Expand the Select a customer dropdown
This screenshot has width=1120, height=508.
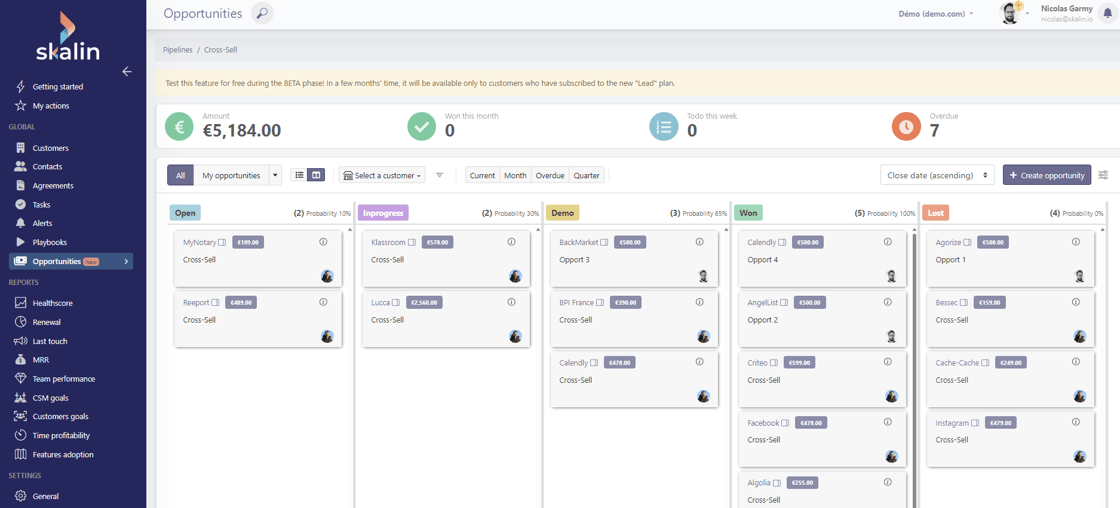pyautogui.click(x=382, y=175)
